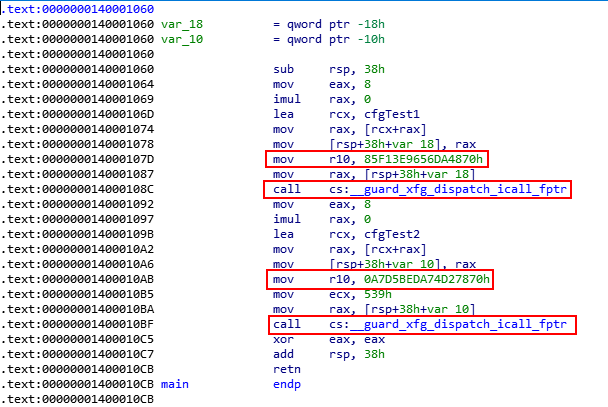The width and height of the screenshot is (608, 407).
Task: Click 'qword ptr -10h' type definition
Action: tap(336, 40)
